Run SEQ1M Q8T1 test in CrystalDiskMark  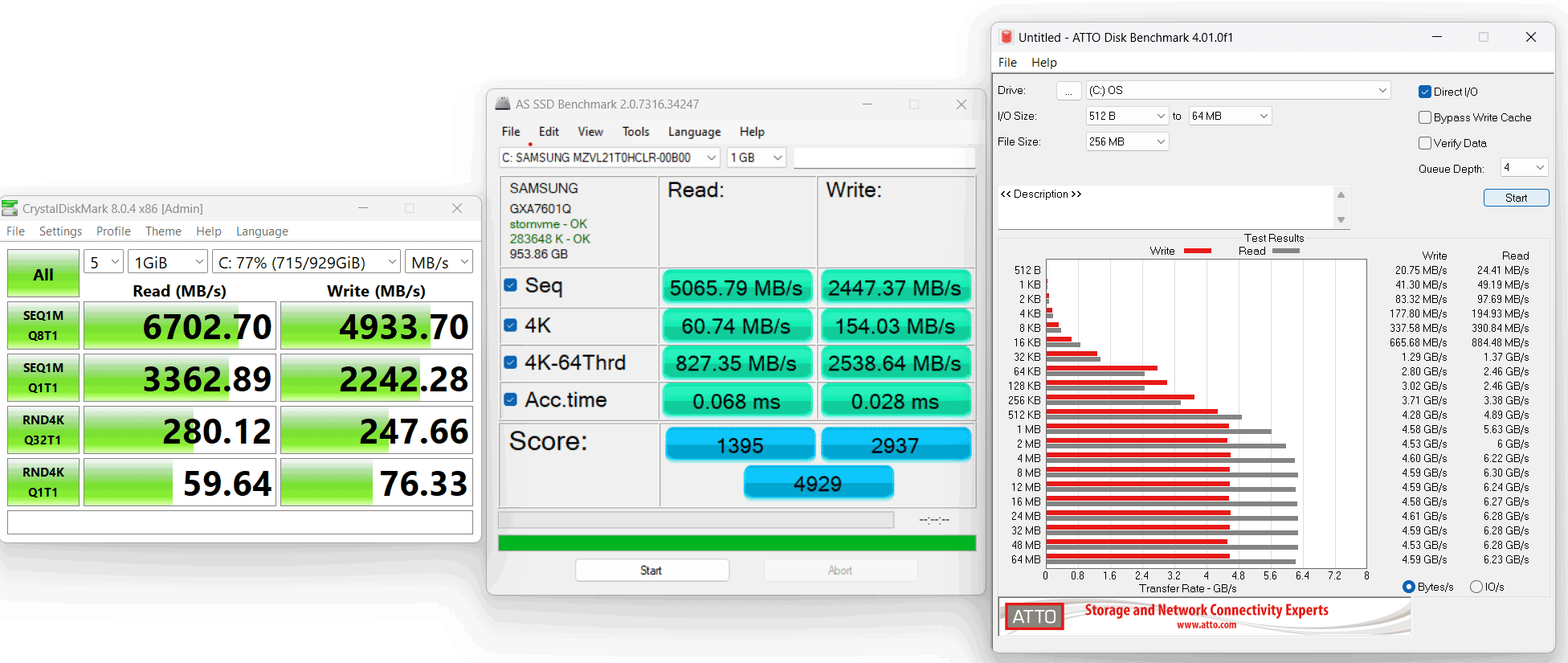tap(43, 325)
